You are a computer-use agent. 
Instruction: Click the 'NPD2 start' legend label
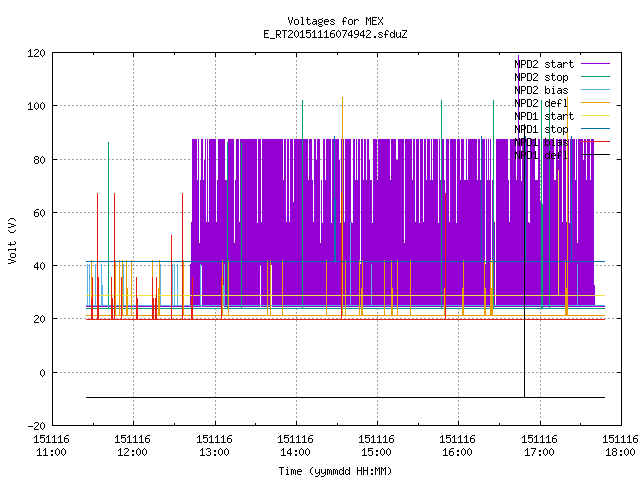click(544, 64)
